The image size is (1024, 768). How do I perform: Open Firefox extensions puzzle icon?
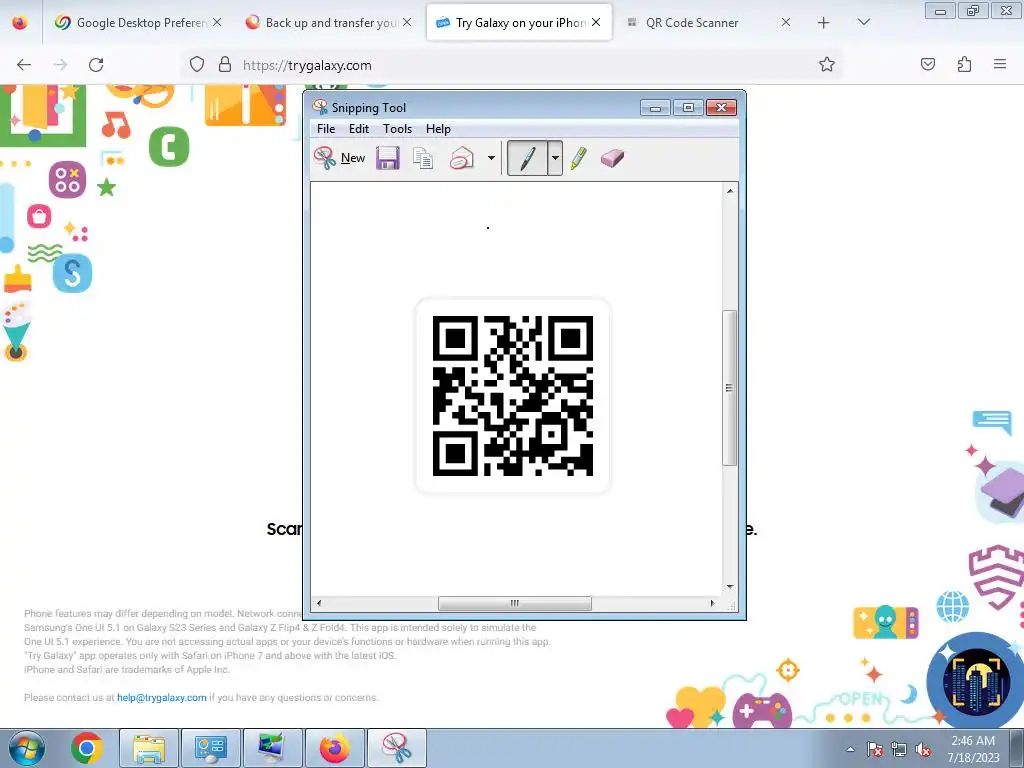(x=964, y=64)
